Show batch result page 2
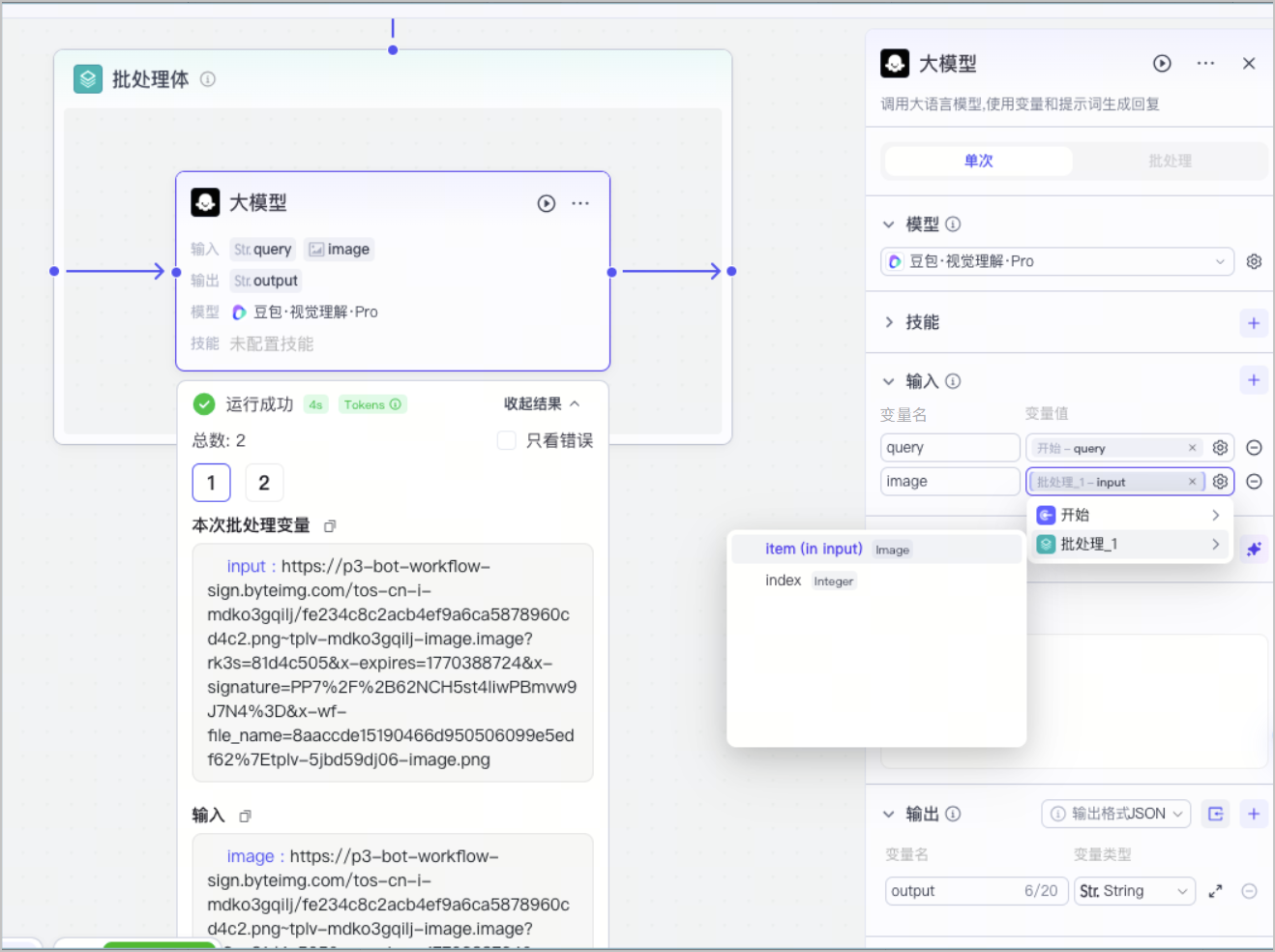Image resolution: width=1275 pixels, height=952 pixels. pyautogui.click(x=264, y=483)
